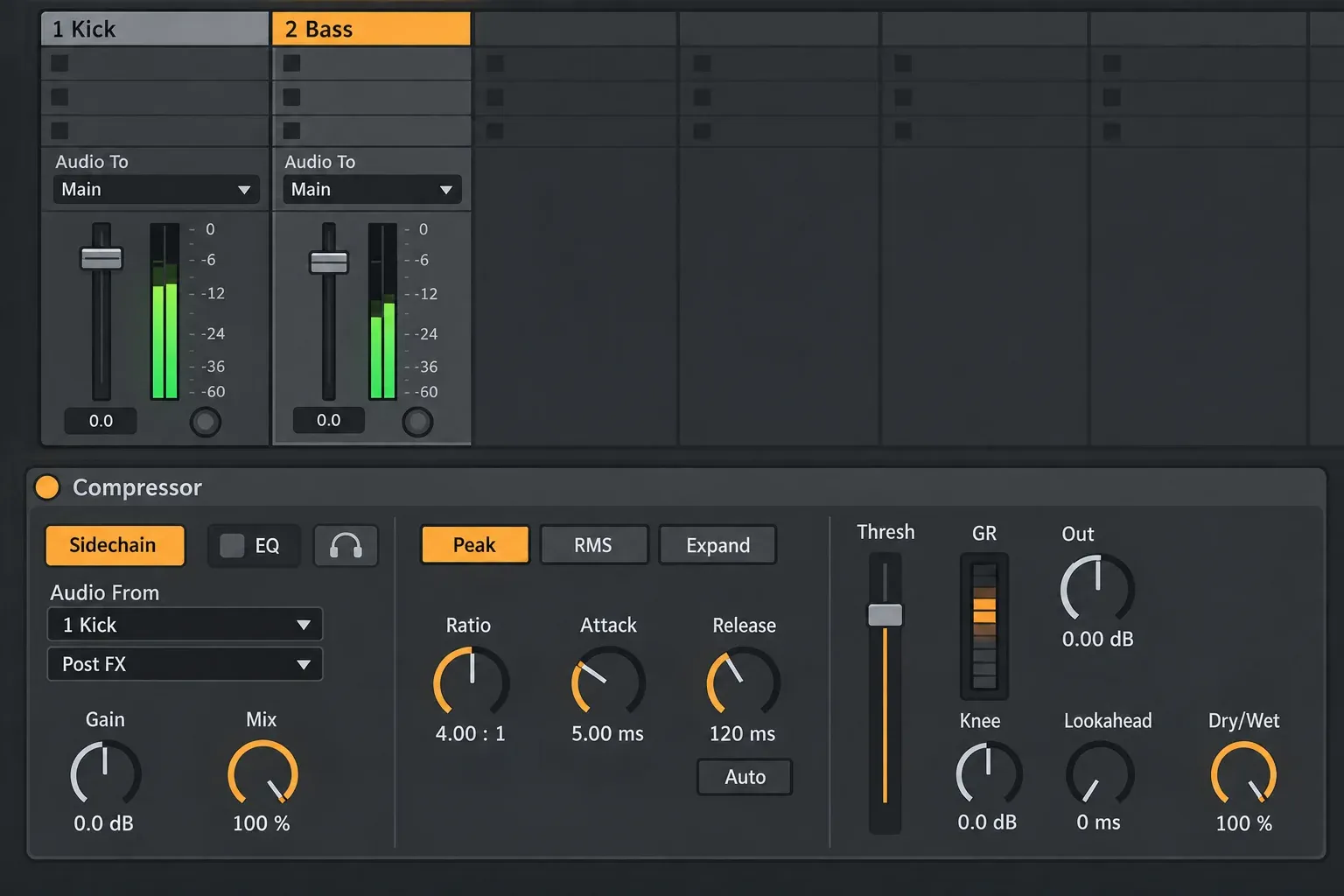The image size is (1344, 896).
Task: Click the sidechain Mix knob
Action: pos(262,773)
